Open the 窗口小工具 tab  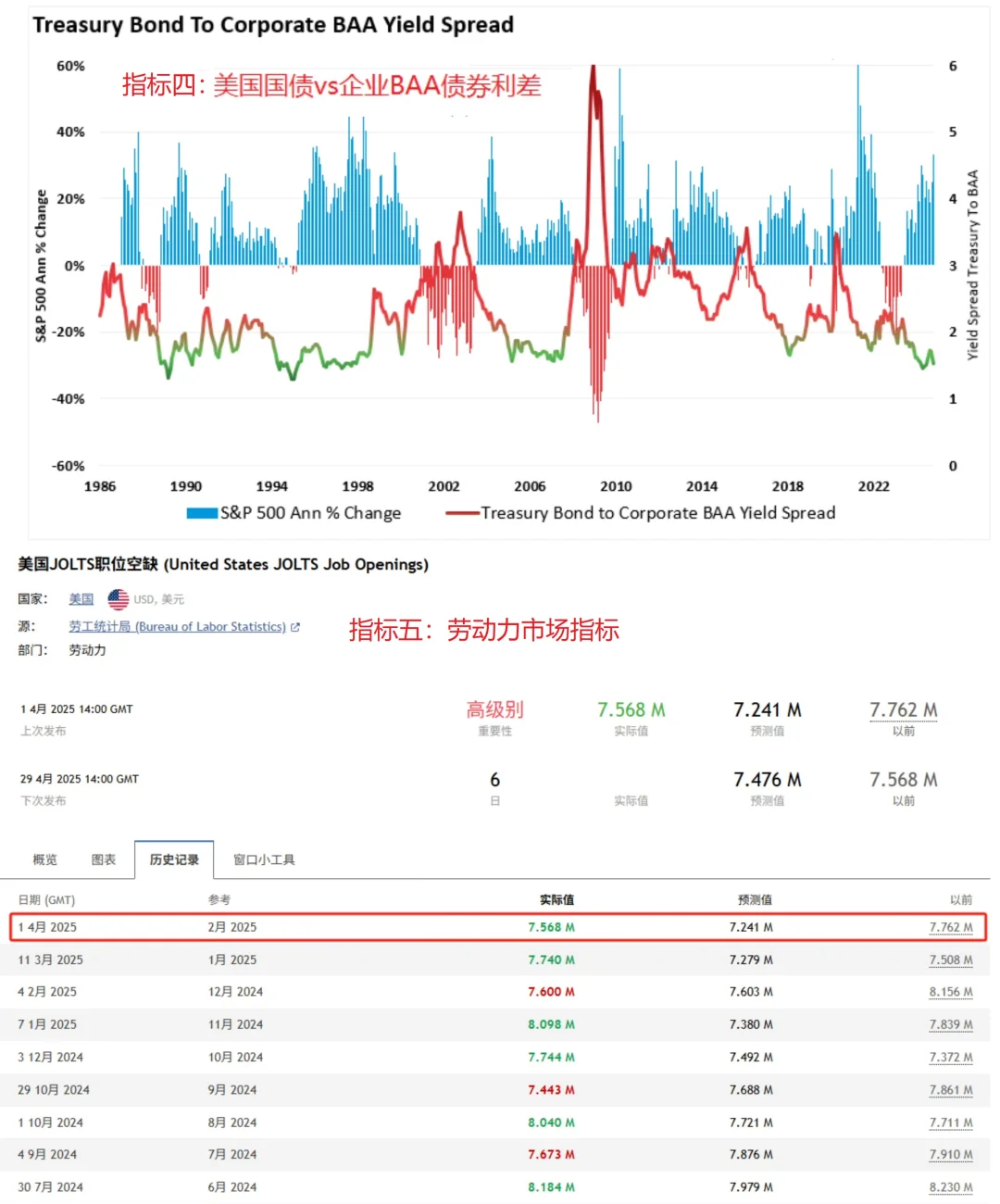click(x=263, y=859)
